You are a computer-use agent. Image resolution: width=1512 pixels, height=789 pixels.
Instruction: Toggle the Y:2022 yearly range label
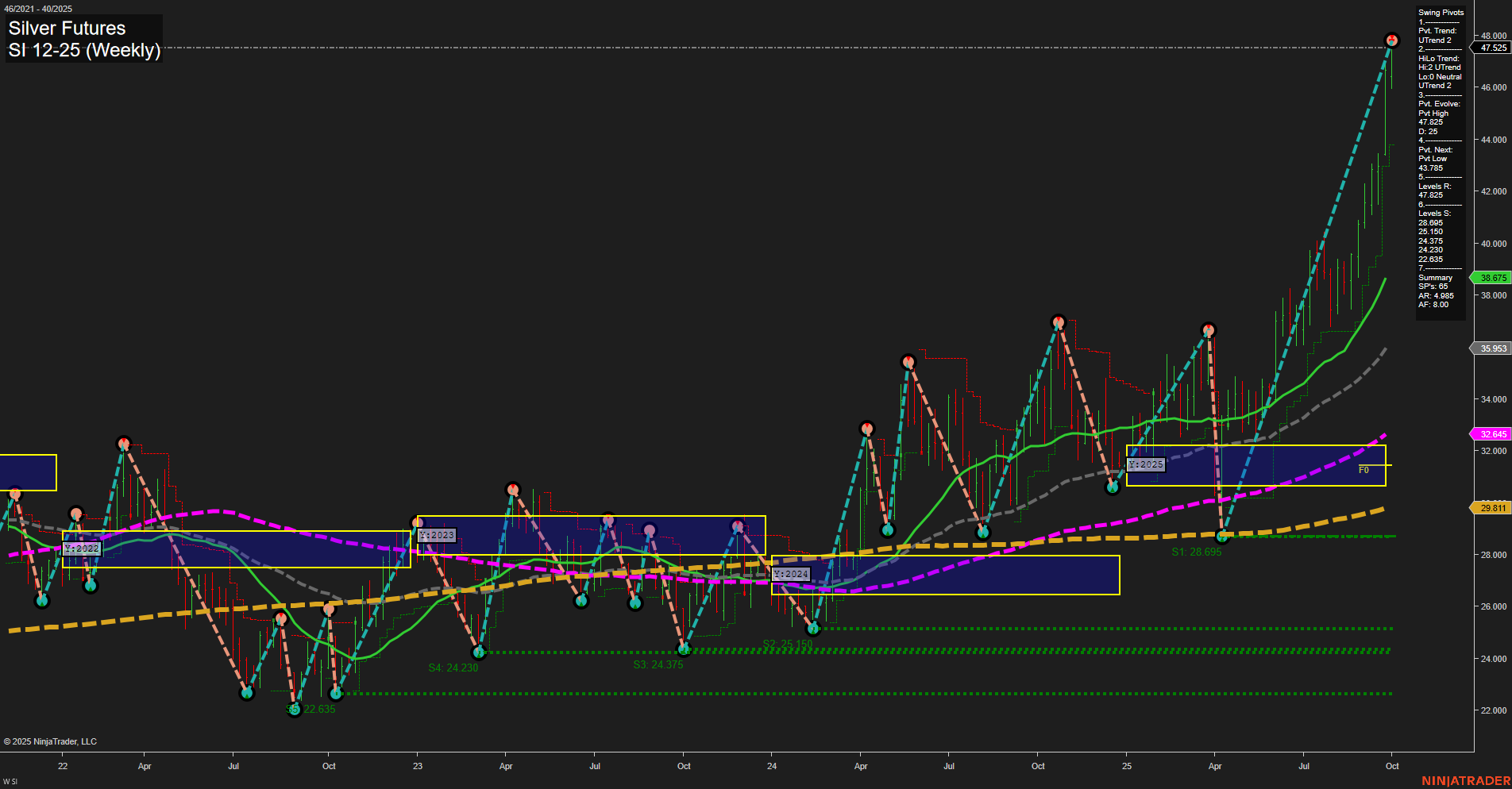83,548
